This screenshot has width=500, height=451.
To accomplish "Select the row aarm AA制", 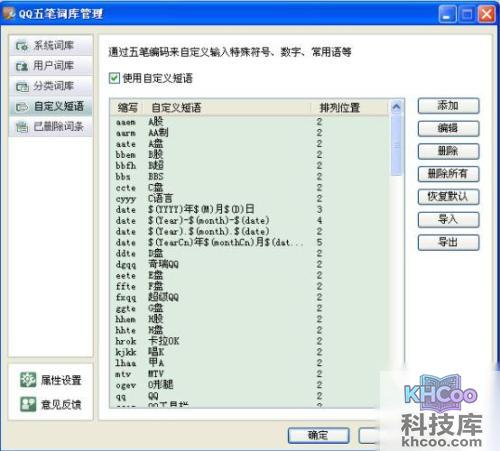I will tap(250, 133).
